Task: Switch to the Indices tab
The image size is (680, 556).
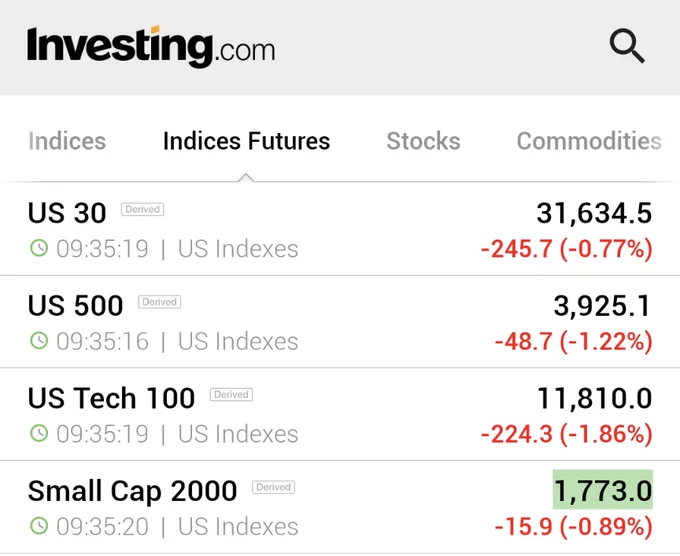Action: point(67,141)
